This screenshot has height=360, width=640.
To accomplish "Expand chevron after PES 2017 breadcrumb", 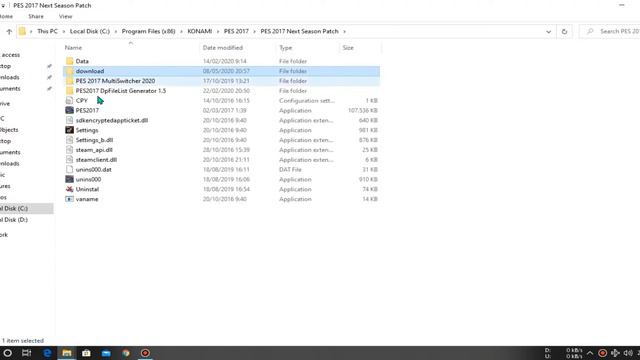I will pyautogui.click(x=255, y=31).
